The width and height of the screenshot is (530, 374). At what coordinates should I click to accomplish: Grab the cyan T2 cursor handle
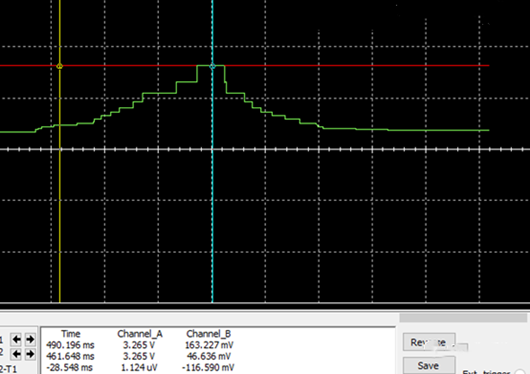click(x=213, y=66)
